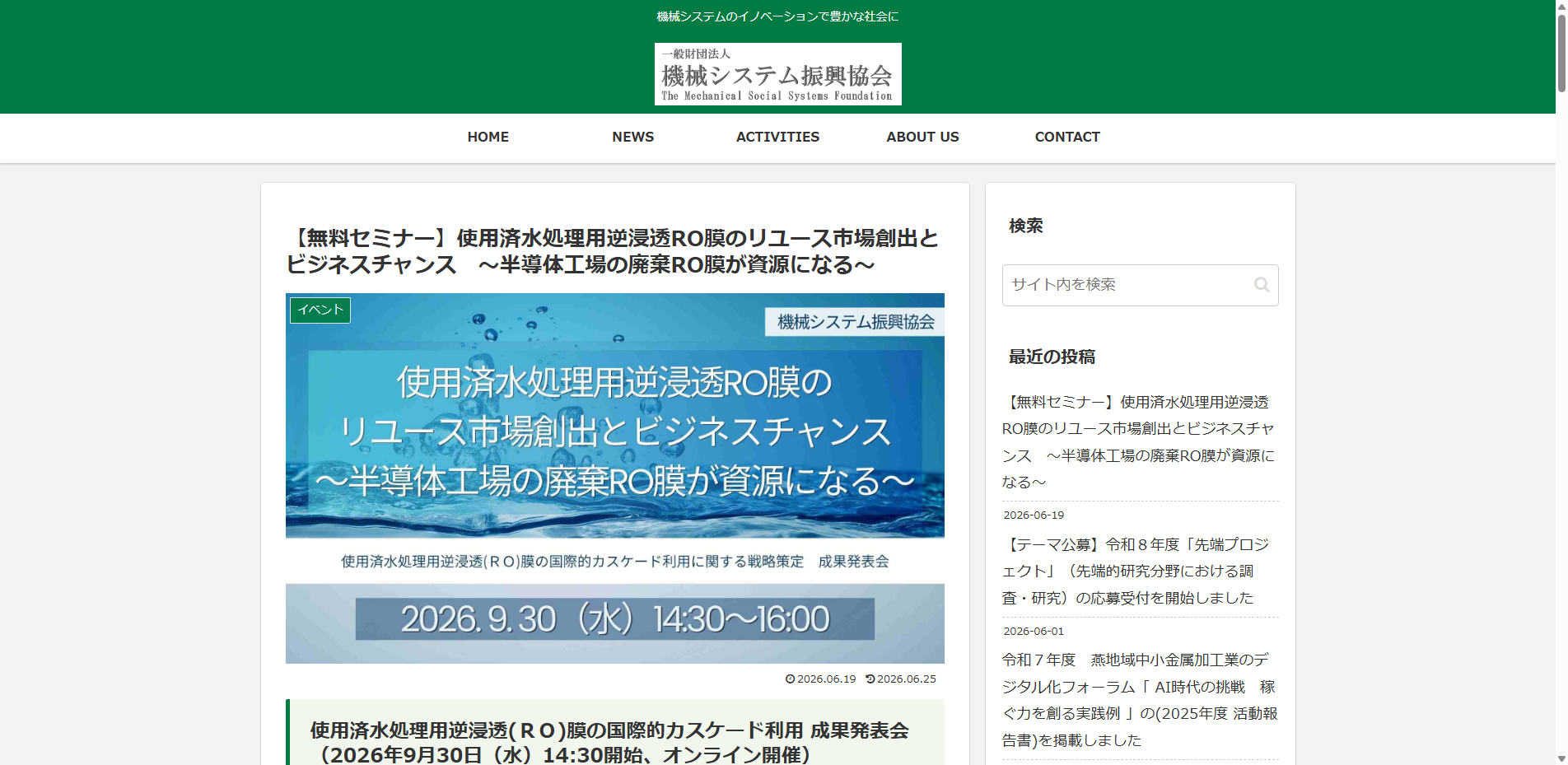Click the header tagline 機械システムのイノベーション
Screen dimensions: 1568x765
tap(777, 16)
